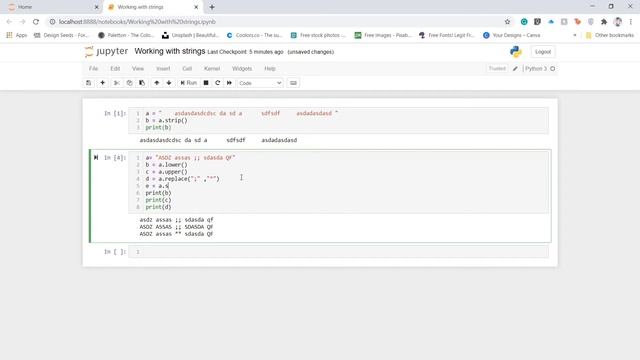Open the Design Seeds bookmark
The height and width of the screenshot is (360, 640).
[x=61, y=36]
